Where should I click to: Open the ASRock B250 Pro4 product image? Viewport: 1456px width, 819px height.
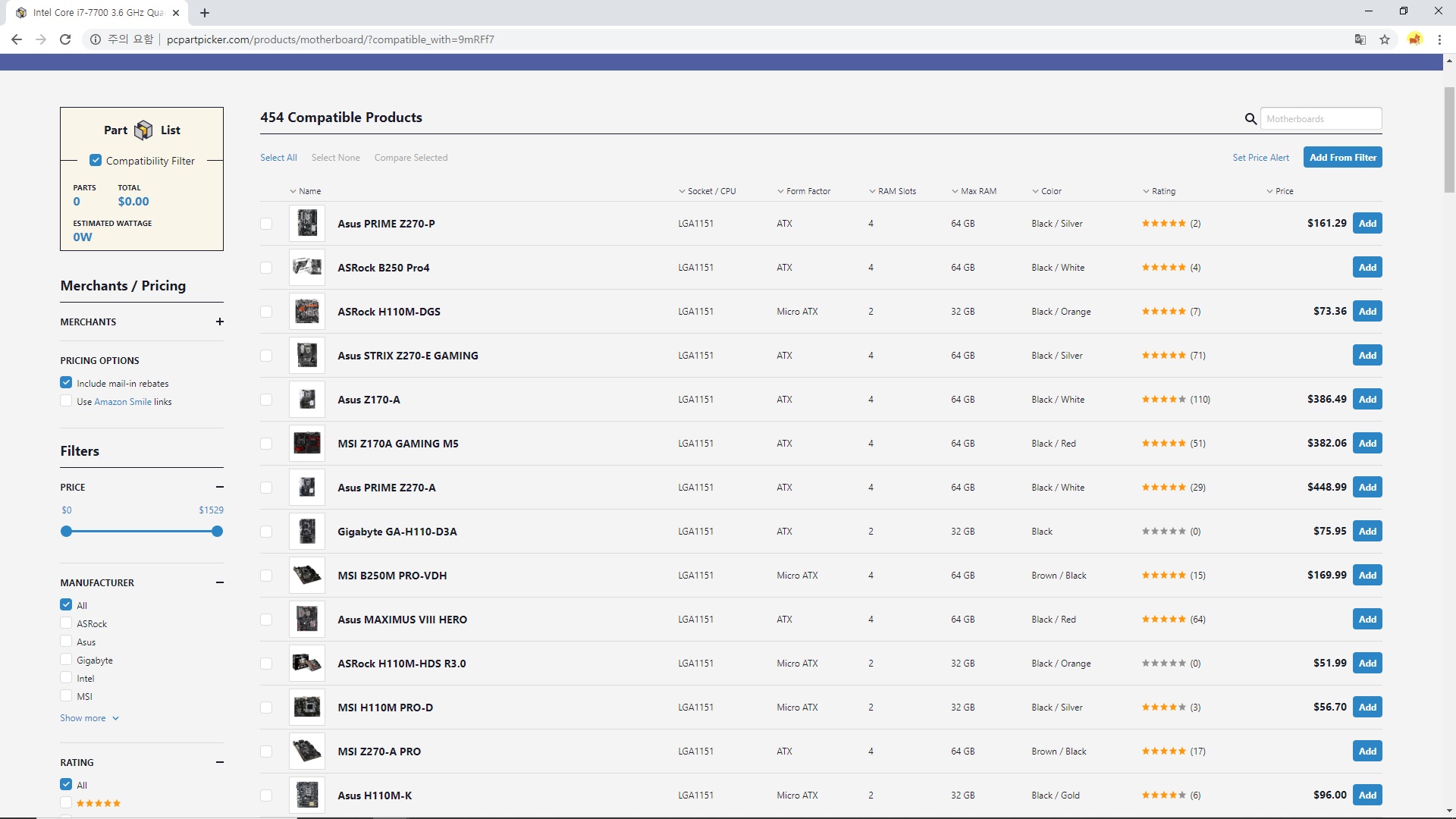[x=307, y=268]
